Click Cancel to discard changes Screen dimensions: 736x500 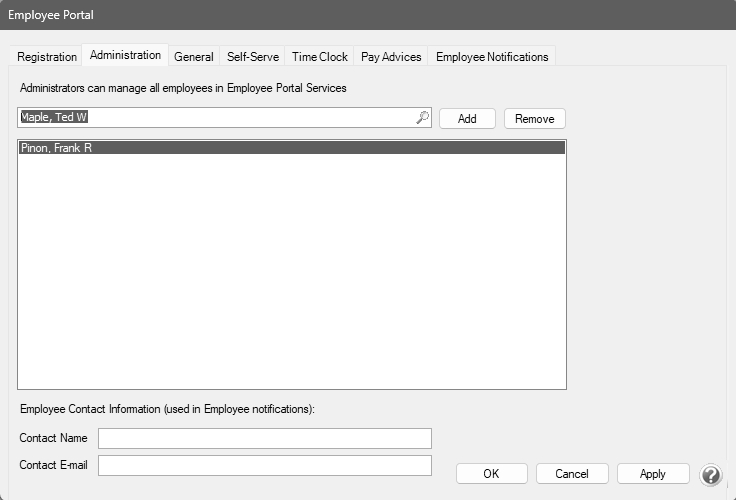click(x=572, y=474)
